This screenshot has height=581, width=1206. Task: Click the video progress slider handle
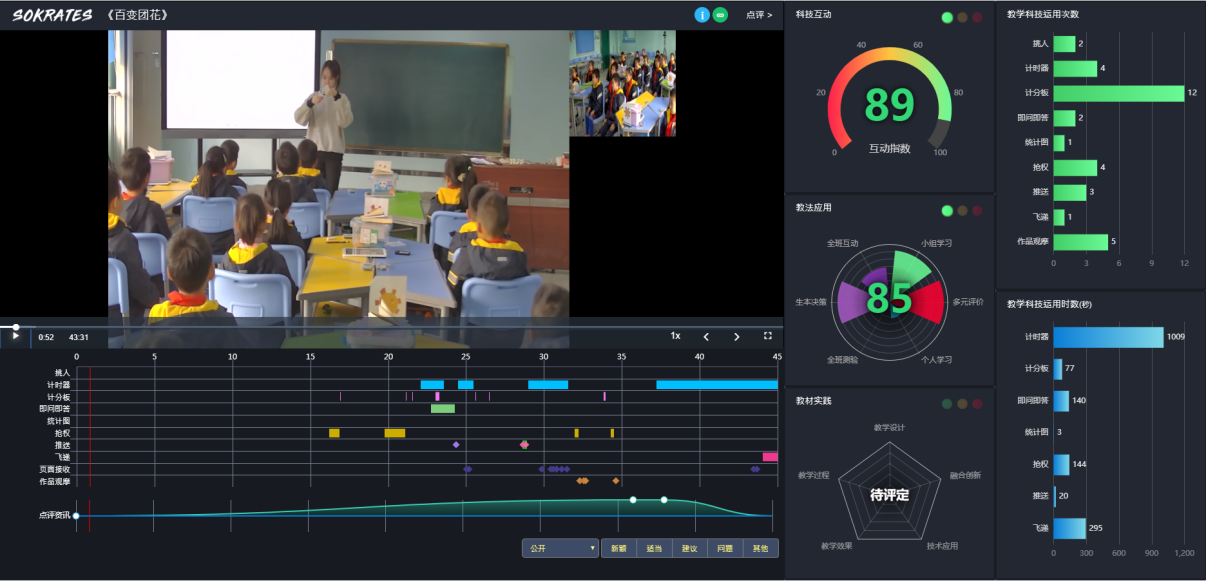pyautogui.click(x=15, y=327)
